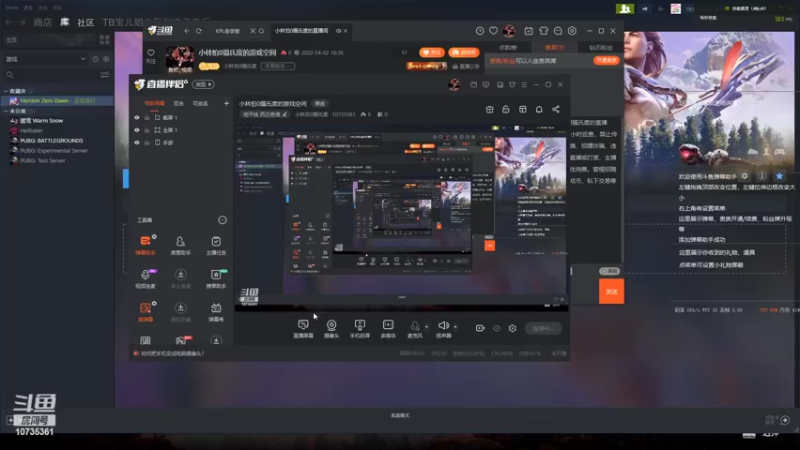Toggle visibility of the third source row
800x450 pixels.
pyautogui.click(x=137, y=143)
